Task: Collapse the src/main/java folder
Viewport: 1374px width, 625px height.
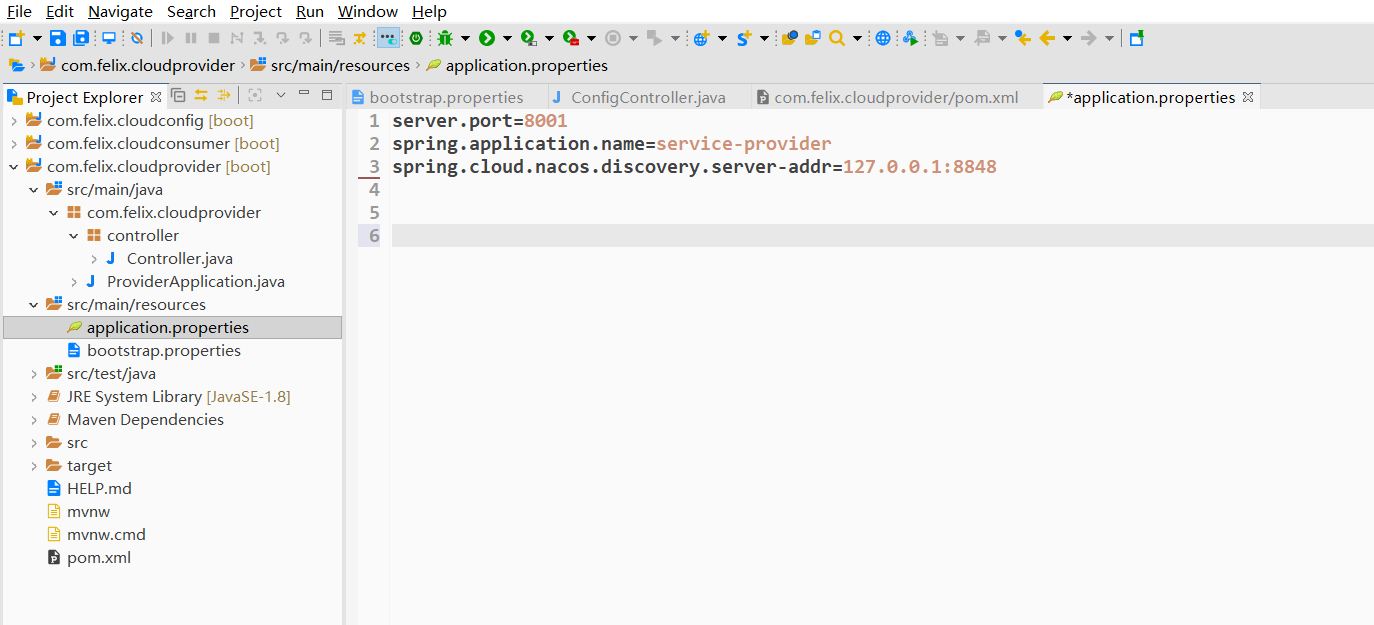Action: pos(33,190)
